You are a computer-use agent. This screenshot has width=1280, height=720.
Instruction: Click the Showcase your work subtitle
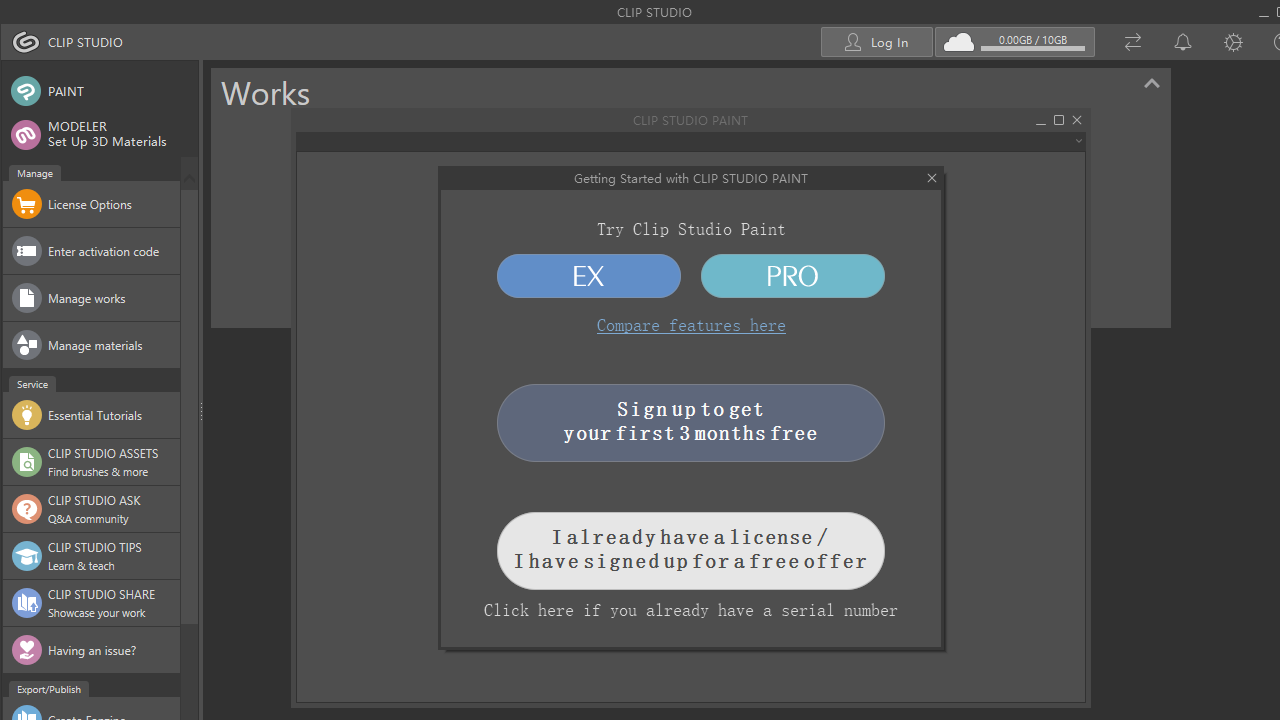pyautogui.click(x=97, y=613)
